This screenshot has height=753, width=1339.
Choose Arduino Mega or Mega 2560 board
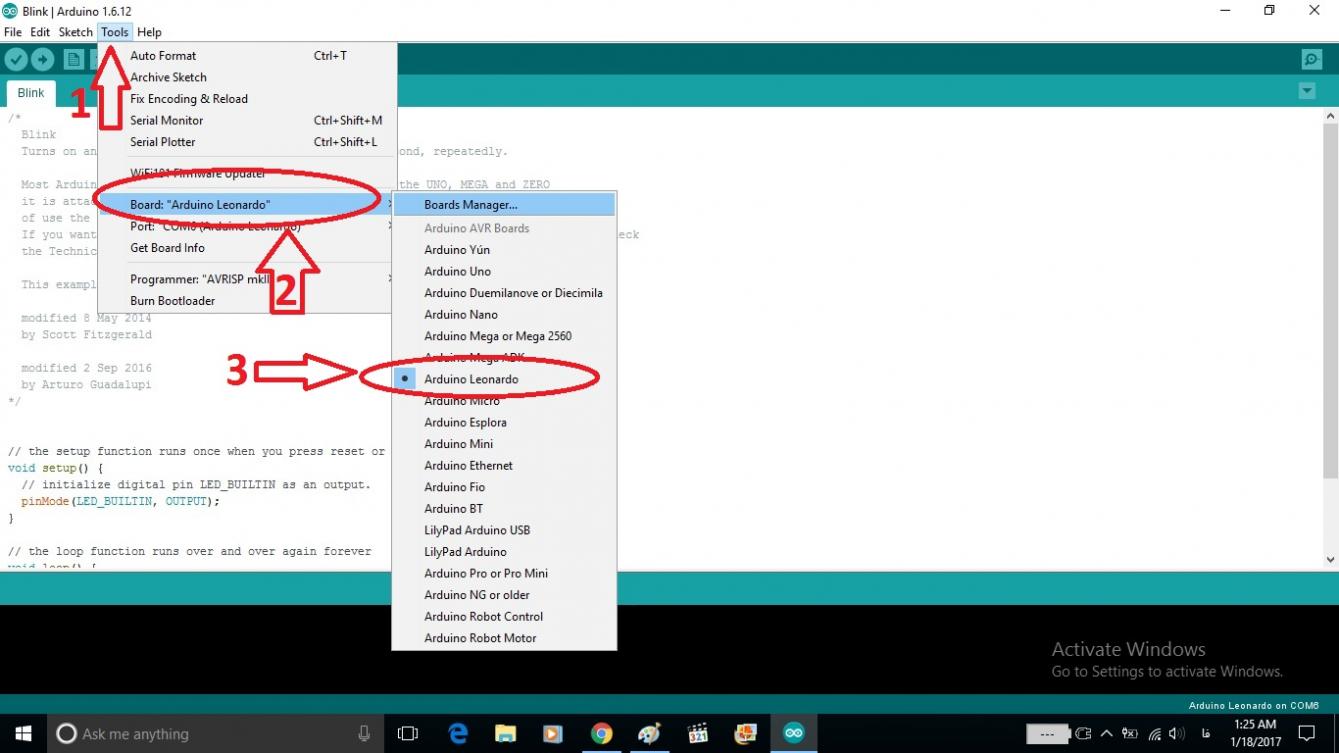[497, 337]
